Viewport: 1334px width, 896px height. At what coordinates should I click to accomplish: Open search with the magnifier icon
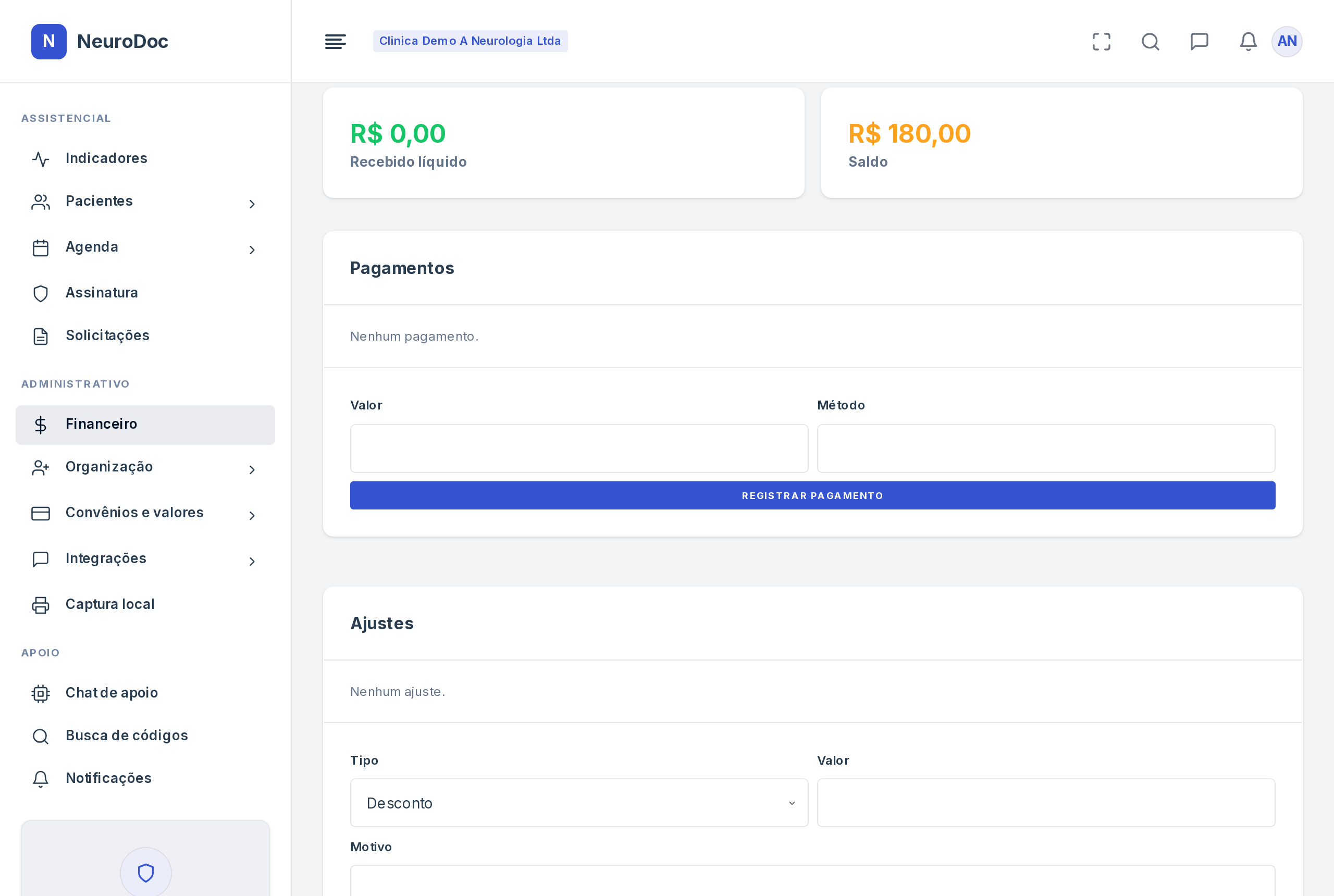pos(1151,41)
